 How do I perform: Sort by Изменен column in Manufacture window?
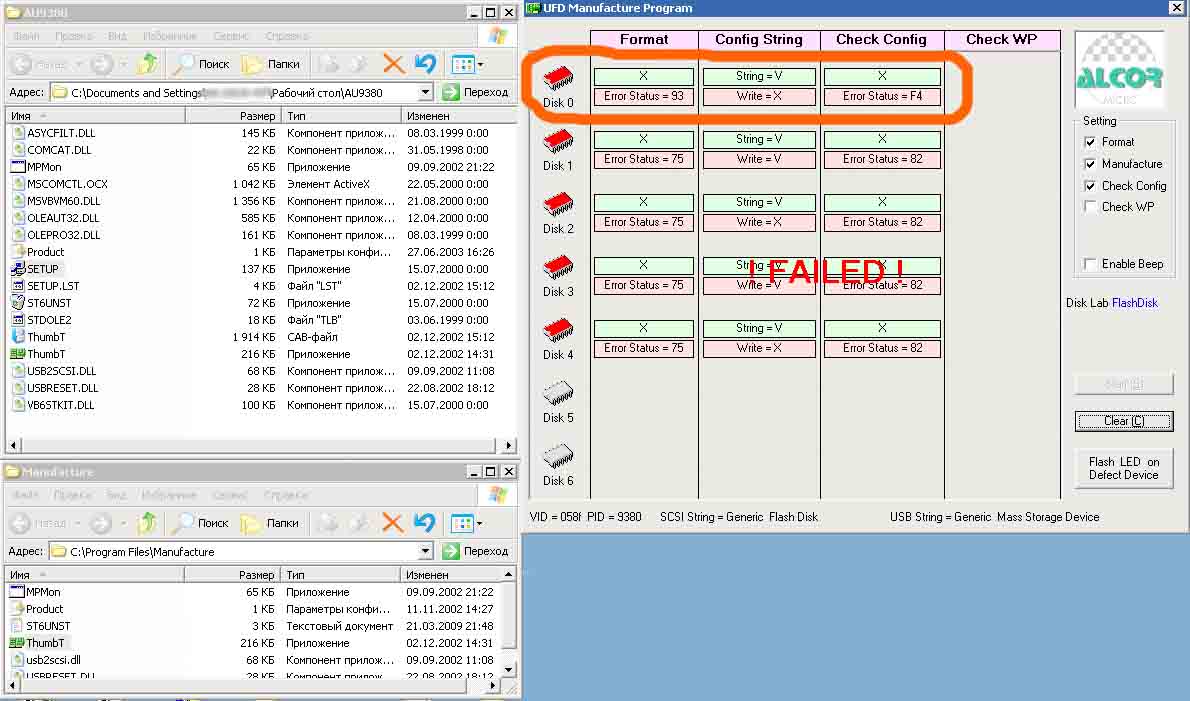(x=452, y=575)
